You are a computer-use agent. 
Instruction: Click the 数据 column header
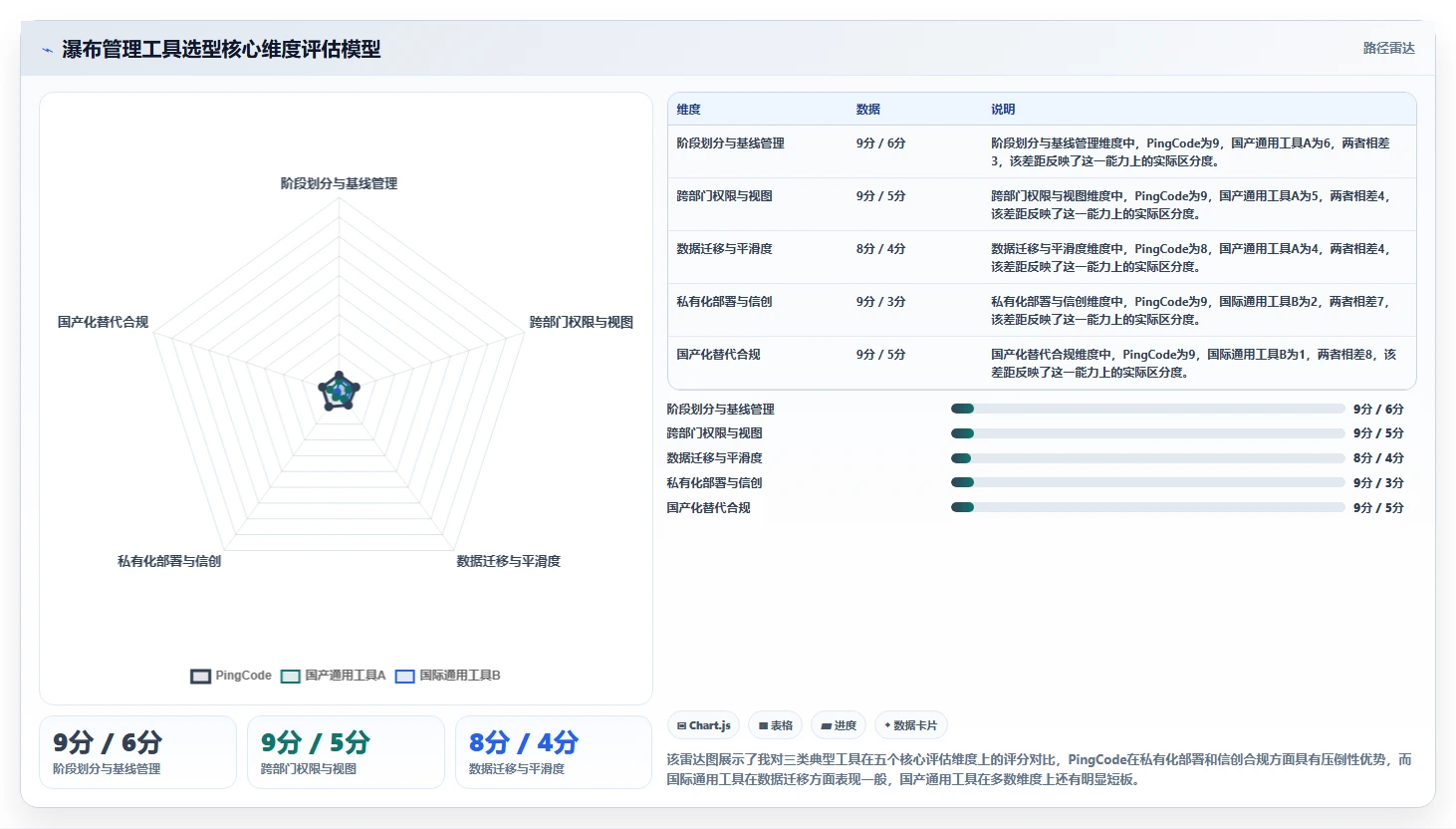point(867,110)
